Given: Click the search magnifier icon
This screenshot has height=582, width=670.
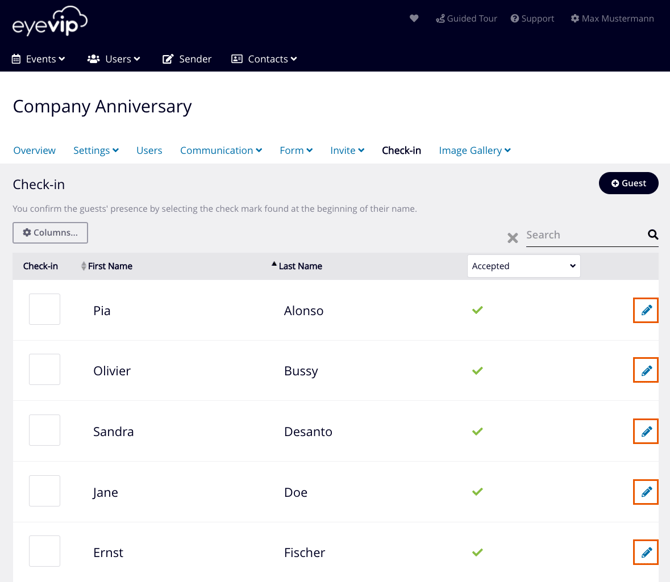Looking at the screenshot, I should (x=653, y=235).
